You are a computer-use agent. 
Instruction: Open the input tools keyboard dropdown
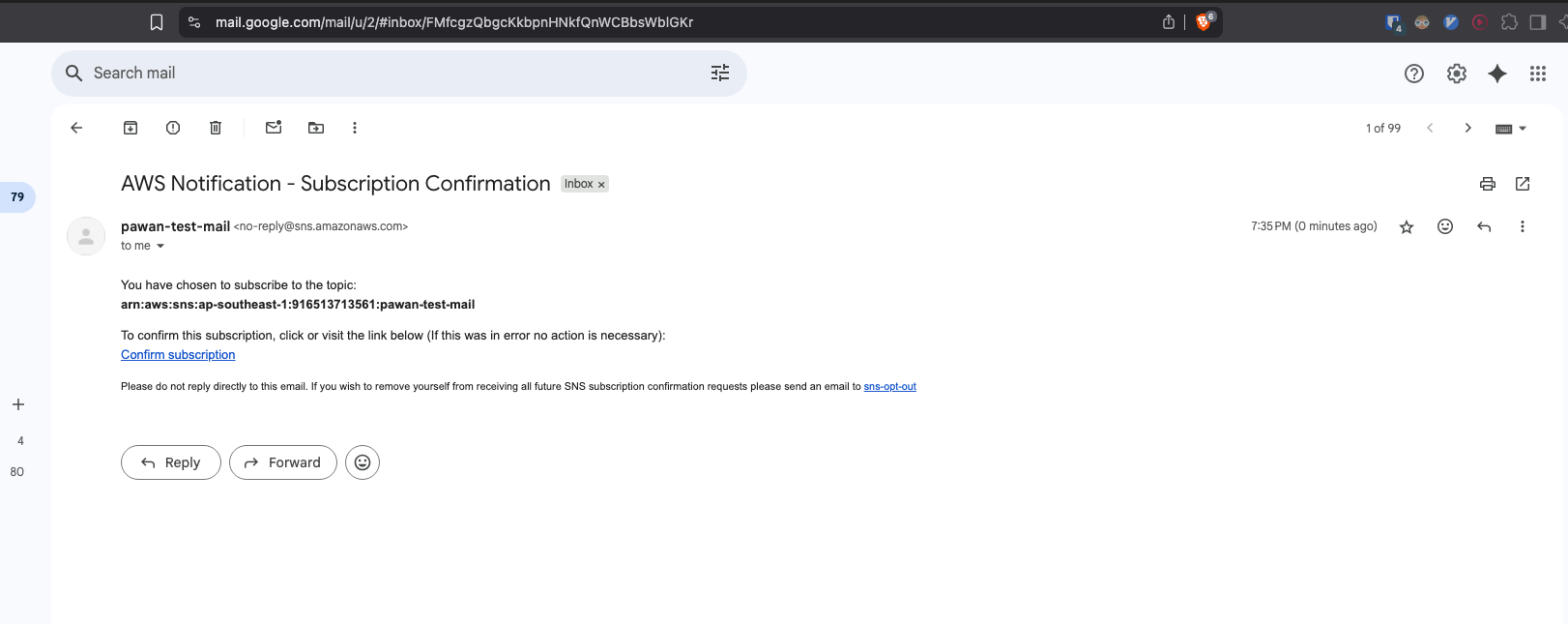click(1511, 129)
